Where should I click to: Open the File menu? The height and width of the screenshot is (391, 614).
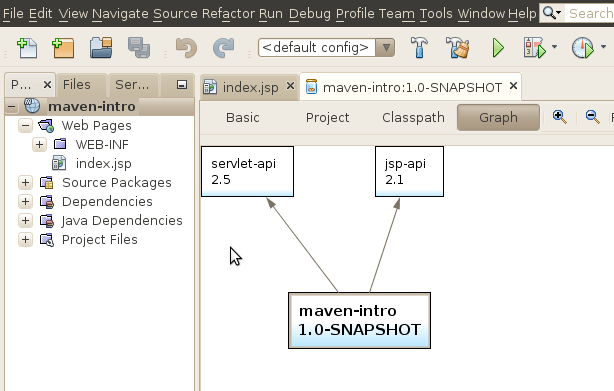pos(13,13)
